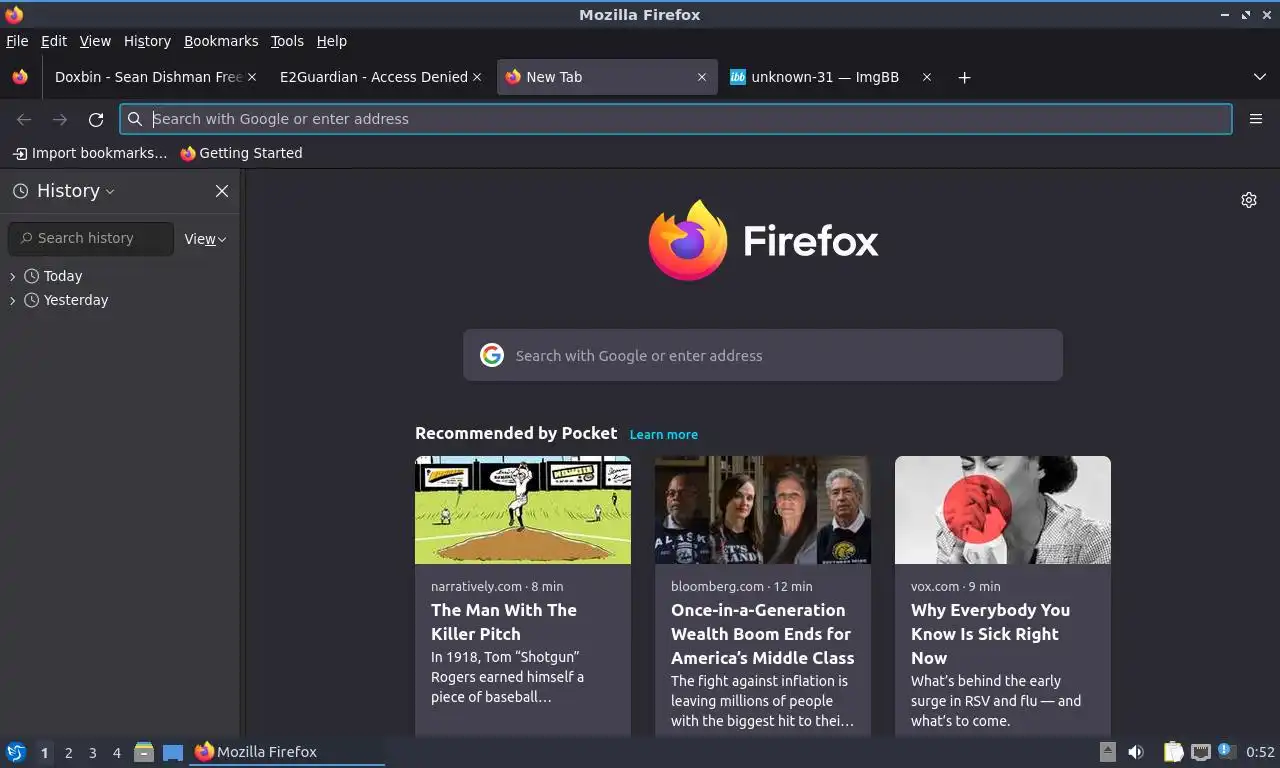
Task: Switch to the unknown-31 ImgBB tab
Action: [x=825, y=77]
